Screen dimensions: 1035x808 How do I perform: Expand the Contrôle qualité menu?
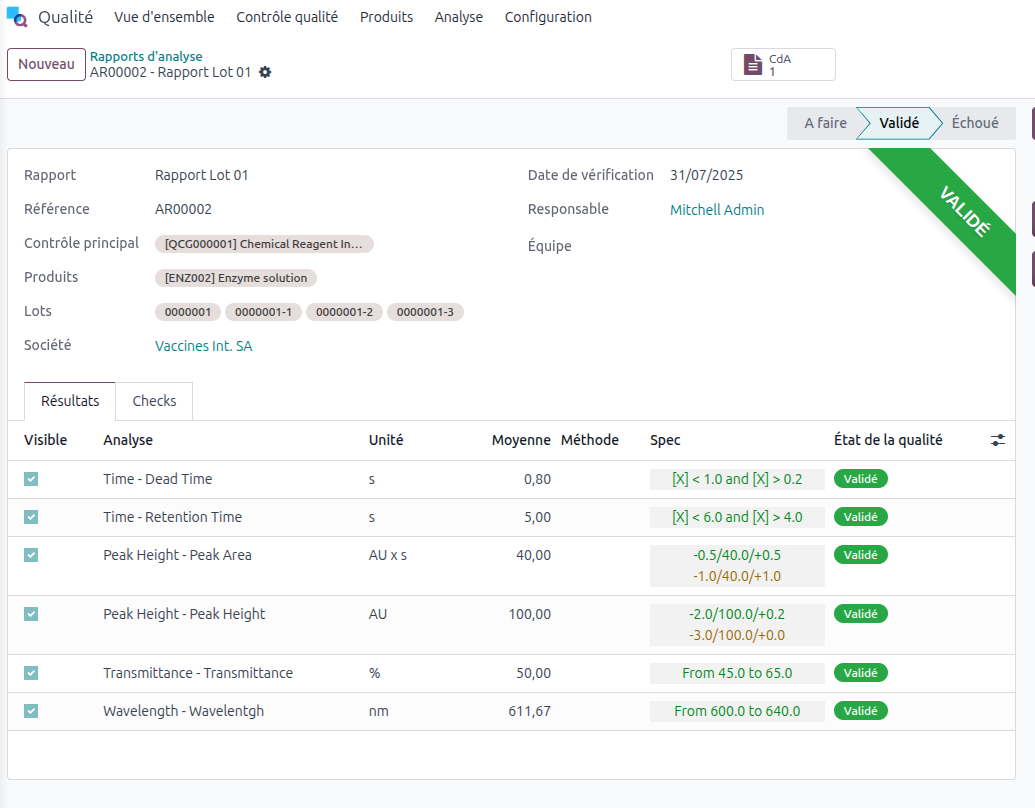287,17
